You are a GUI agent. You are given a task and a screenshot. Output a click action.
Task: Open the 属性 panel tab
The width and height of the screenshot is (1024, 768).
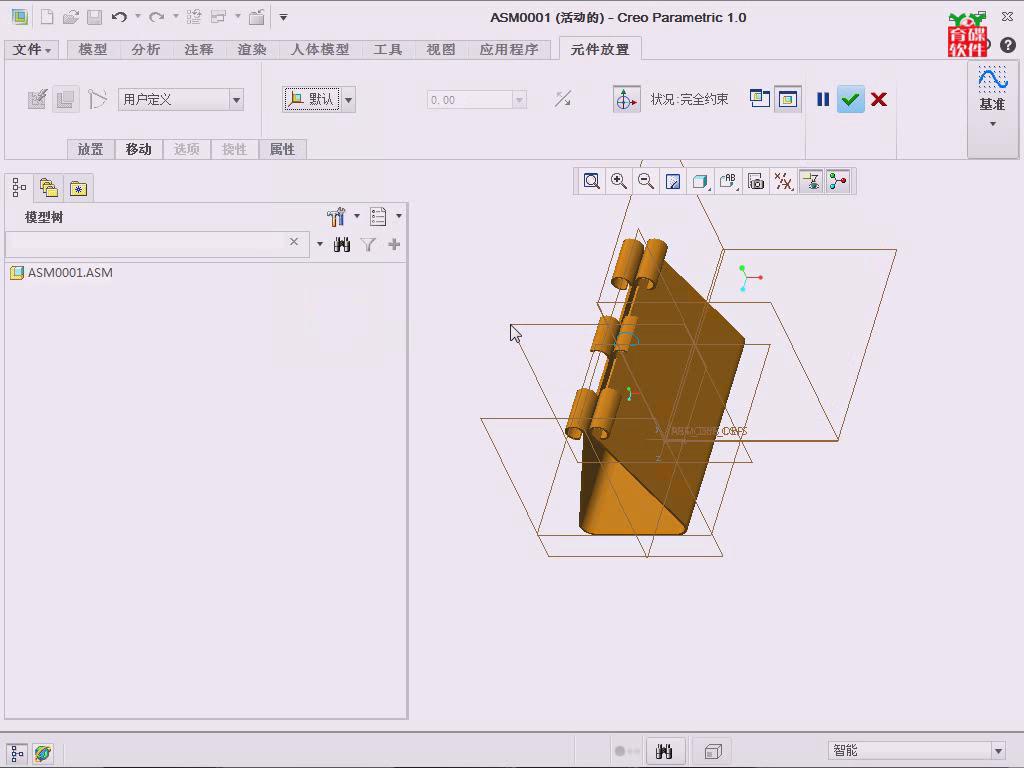[x=282, y=150]
